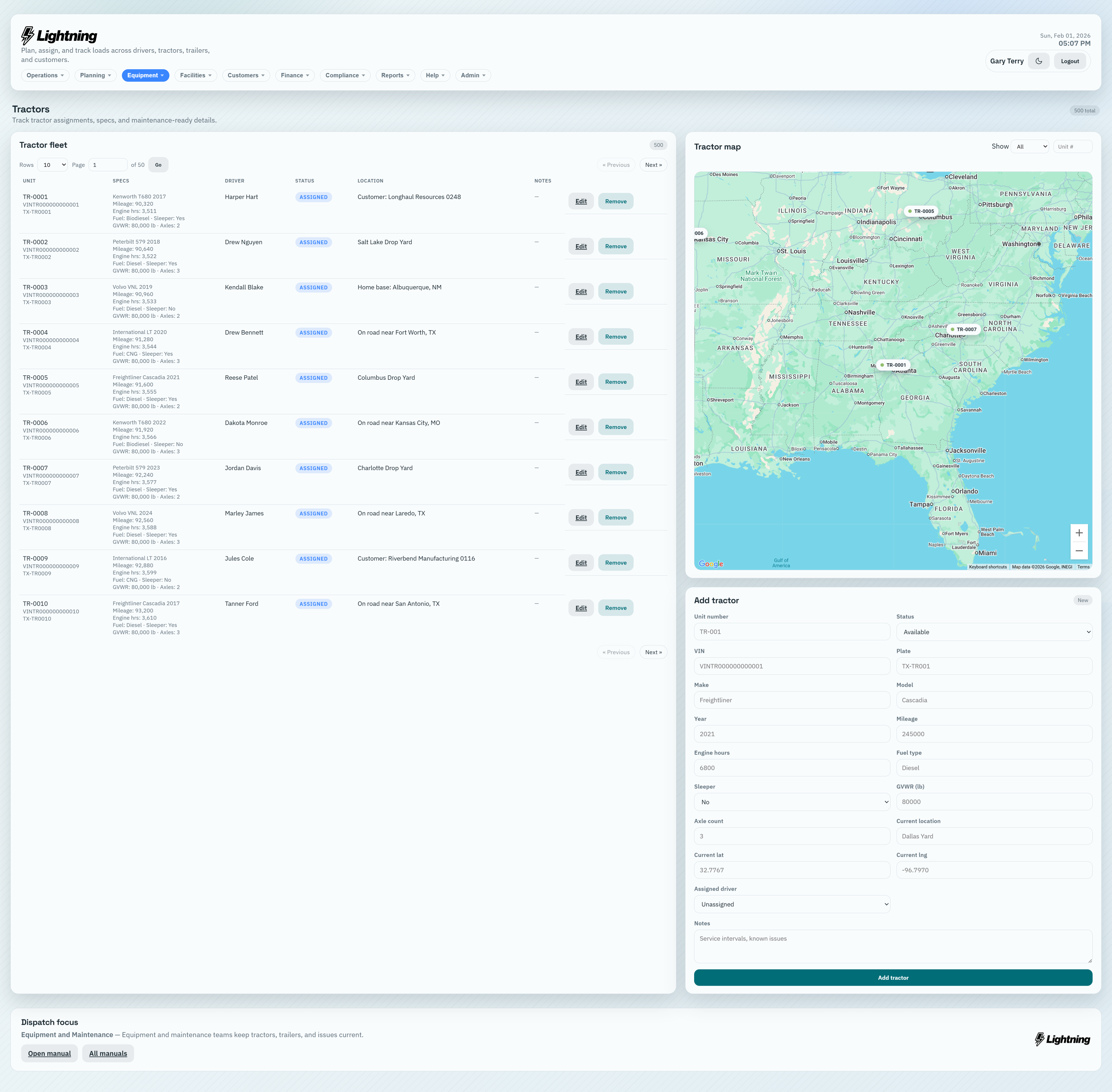Select TR-0005 marker on map
This screenshot has height=1092, width=1112.
[921, 211]
